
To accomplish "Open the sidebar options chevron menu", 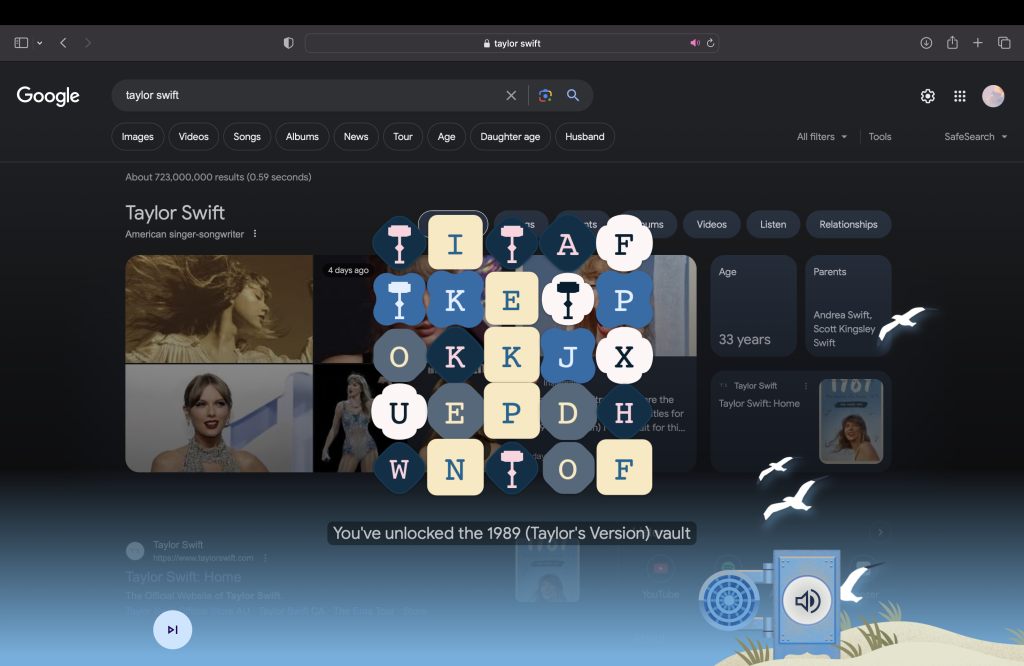I will 40,43.
